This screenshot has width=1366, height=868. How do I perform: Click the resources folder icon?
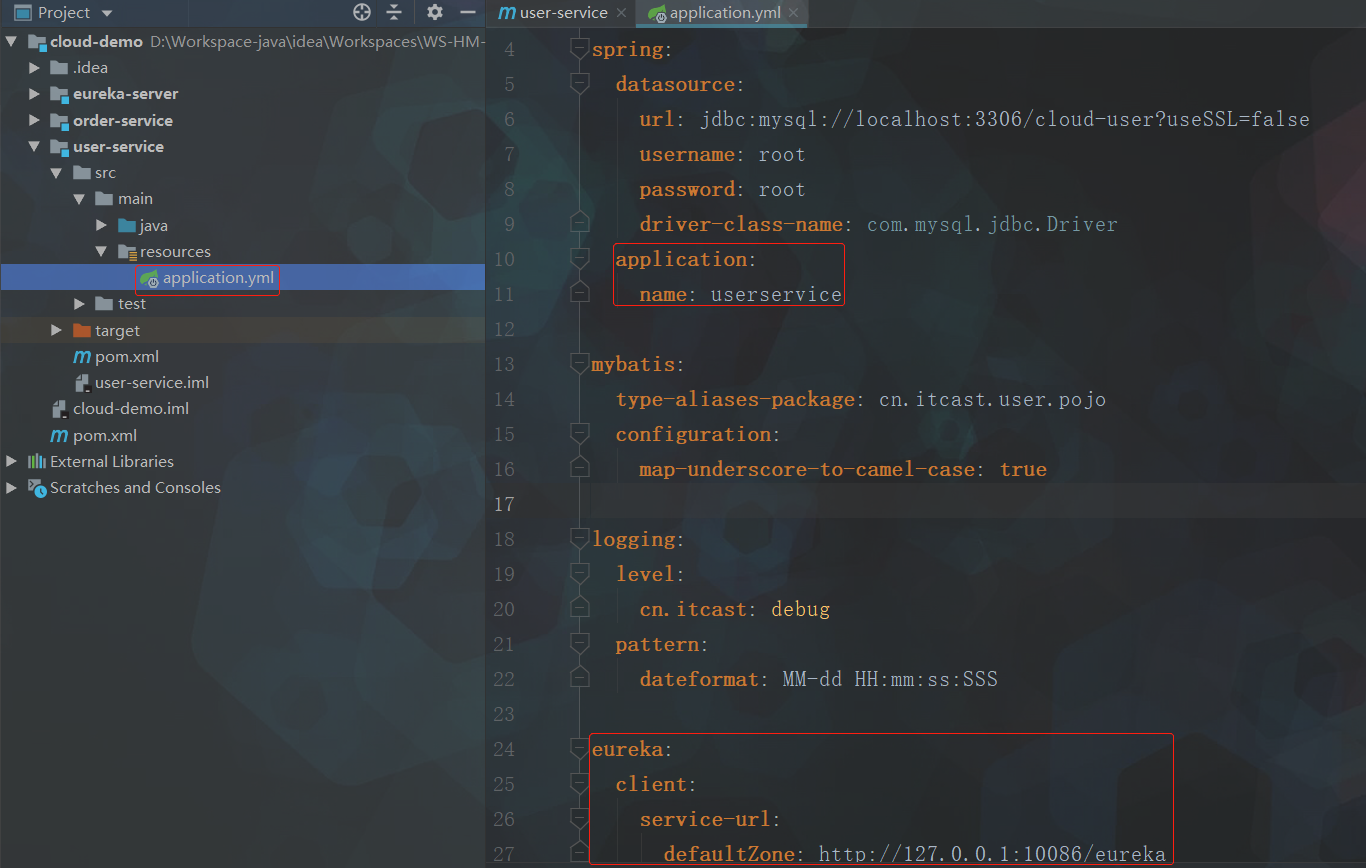[x=127, y=252]
